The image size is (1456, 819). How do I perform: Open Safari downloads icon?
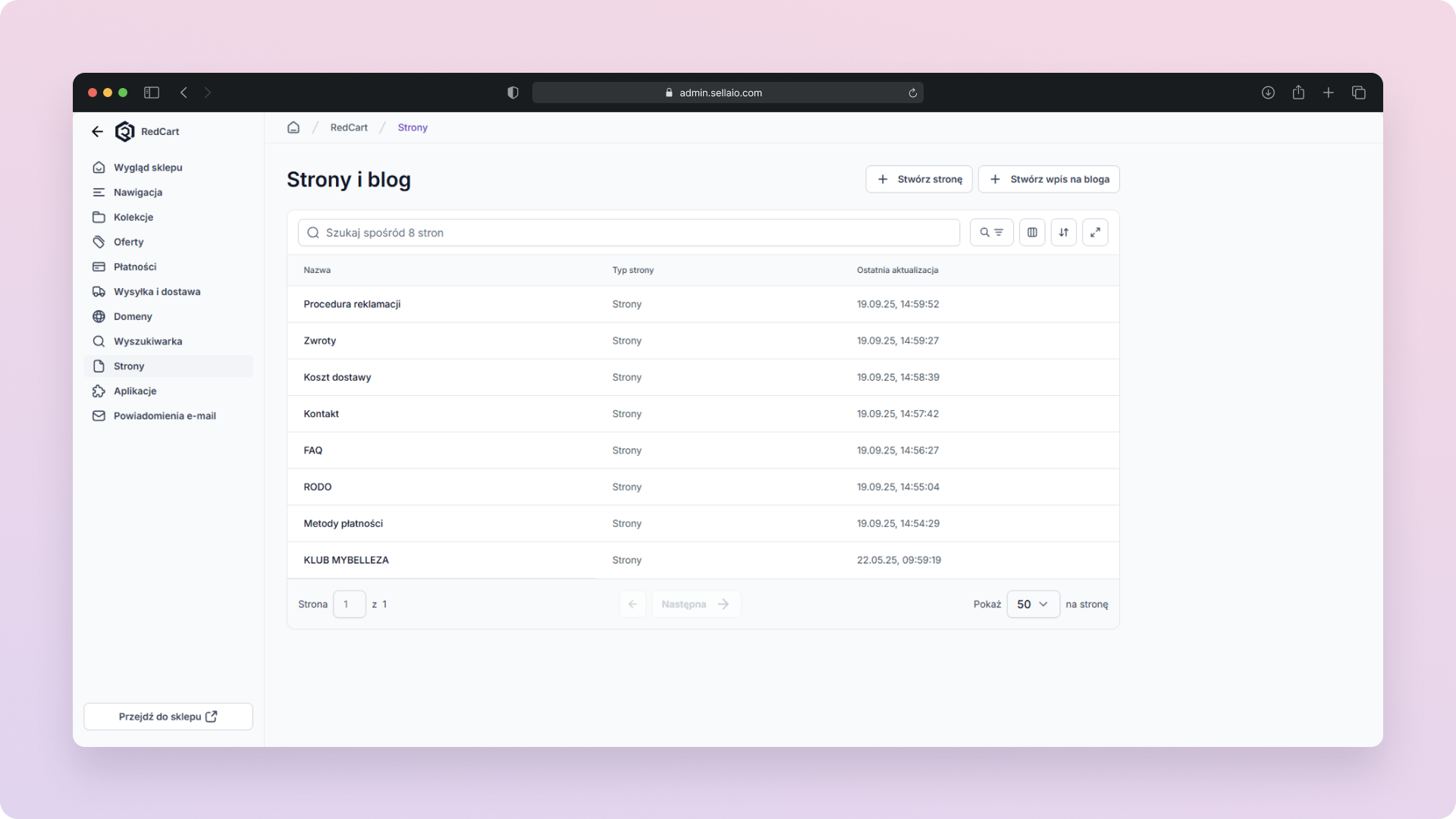click(x=1268, y=93)
